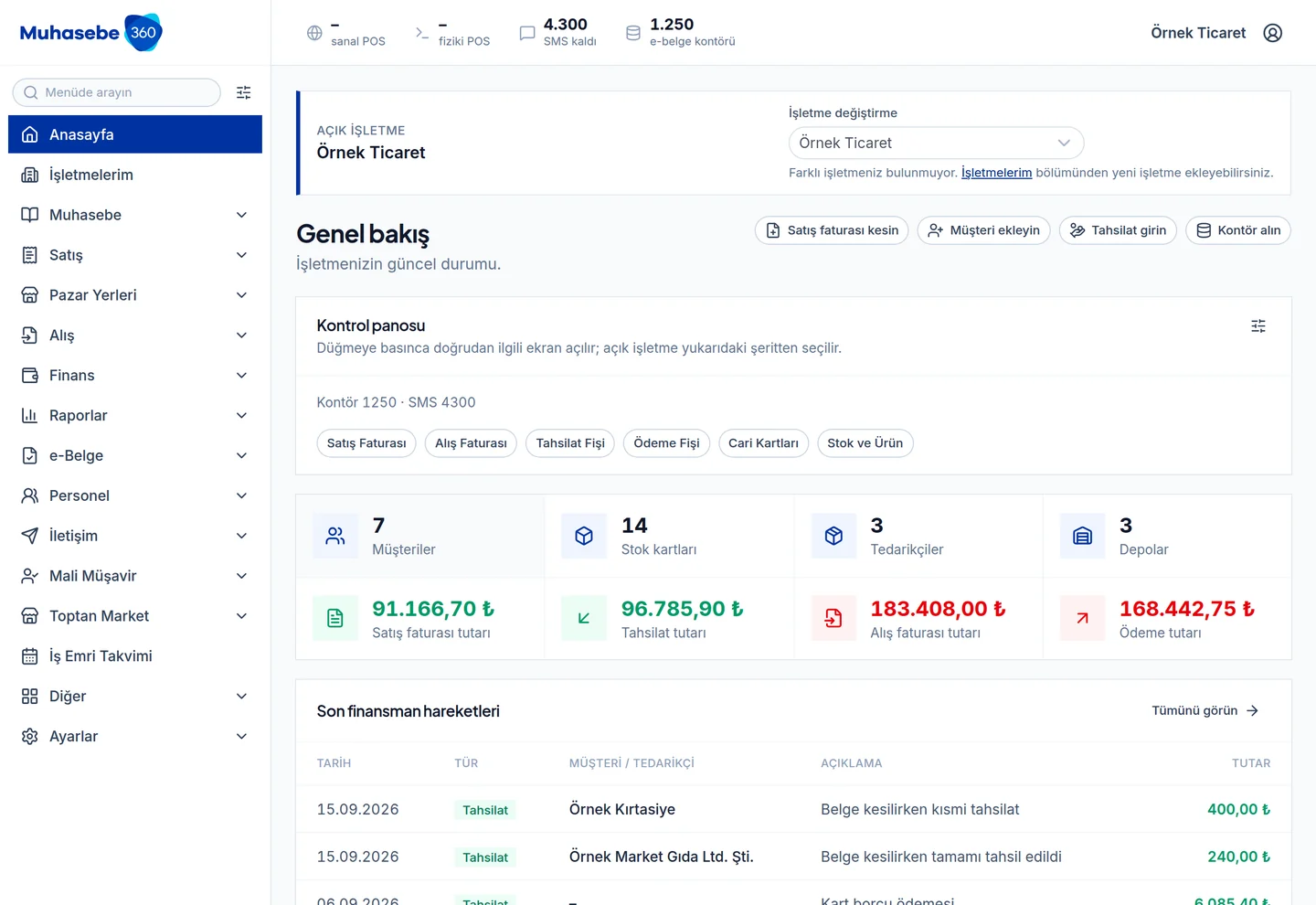This screenshot has height=905, width=1316.
Task: Expand the Finans menu section
Action: (135, 376)
